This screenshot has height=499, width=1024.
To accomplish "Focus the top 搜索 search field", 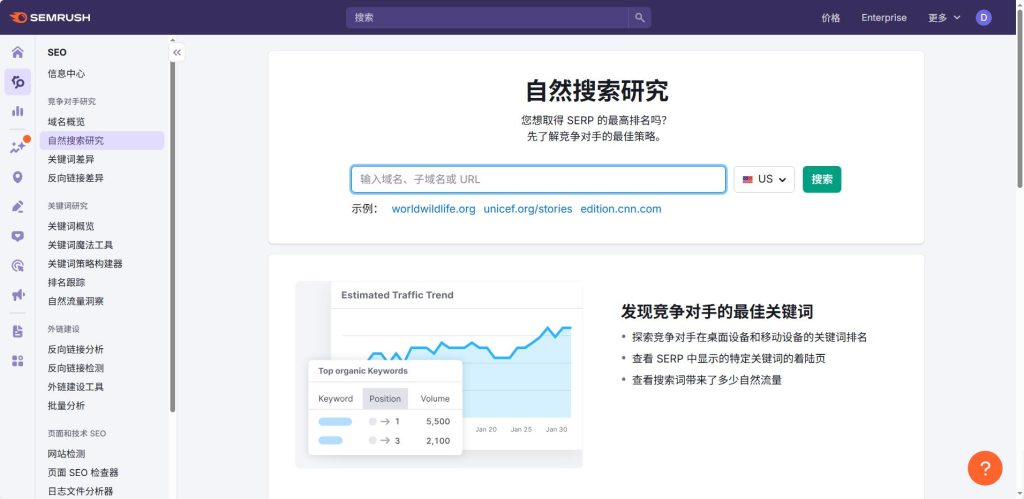I will 487,18.
